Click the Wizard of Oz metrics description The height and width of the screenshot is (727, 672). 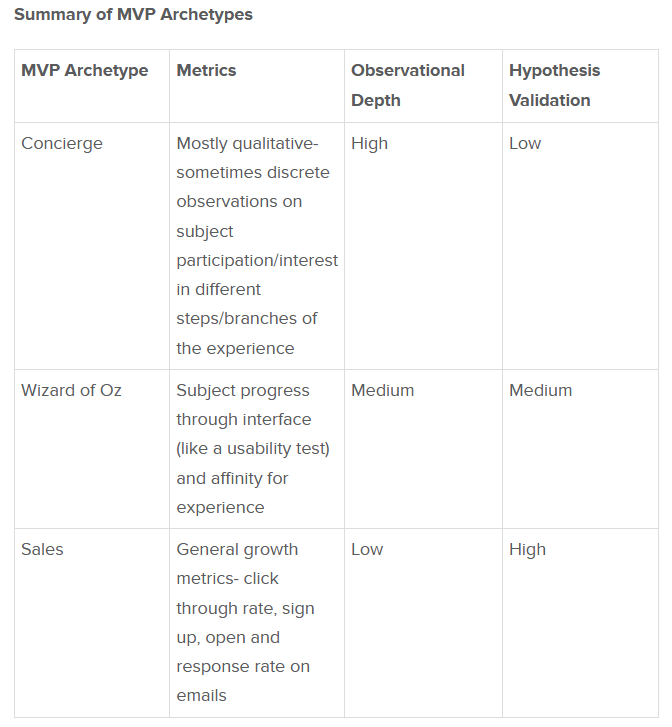[x=253, y=448]
